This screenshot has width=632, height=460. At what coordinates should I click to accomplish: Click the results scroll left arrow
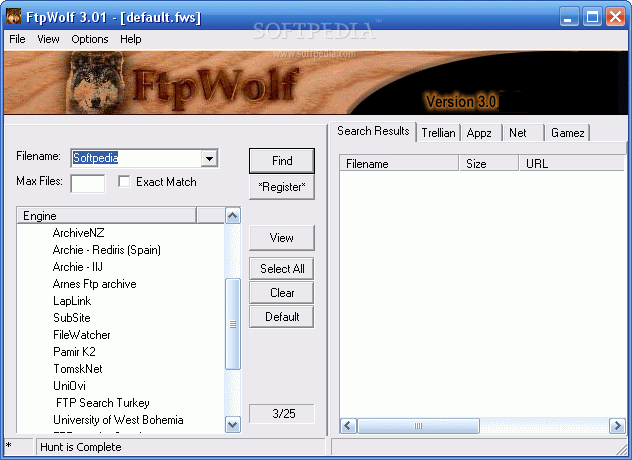[348, 426]
